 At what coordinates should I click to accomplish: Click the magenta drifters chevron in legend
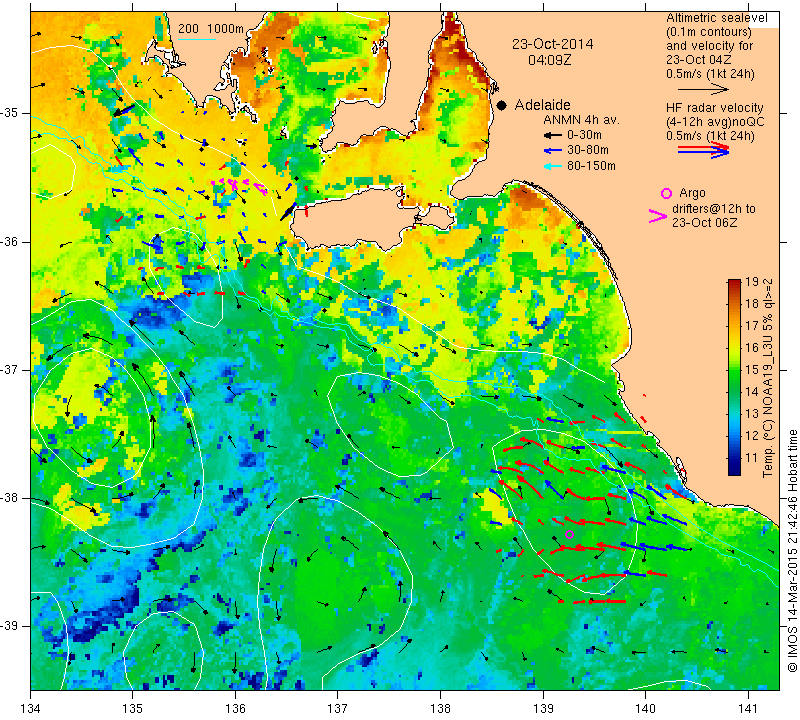(658, 216)
